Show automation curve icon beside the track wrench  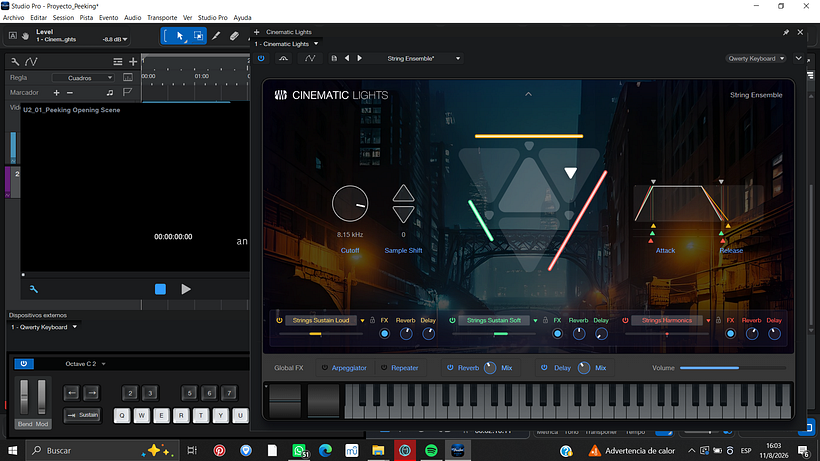(x=31, y=62)
